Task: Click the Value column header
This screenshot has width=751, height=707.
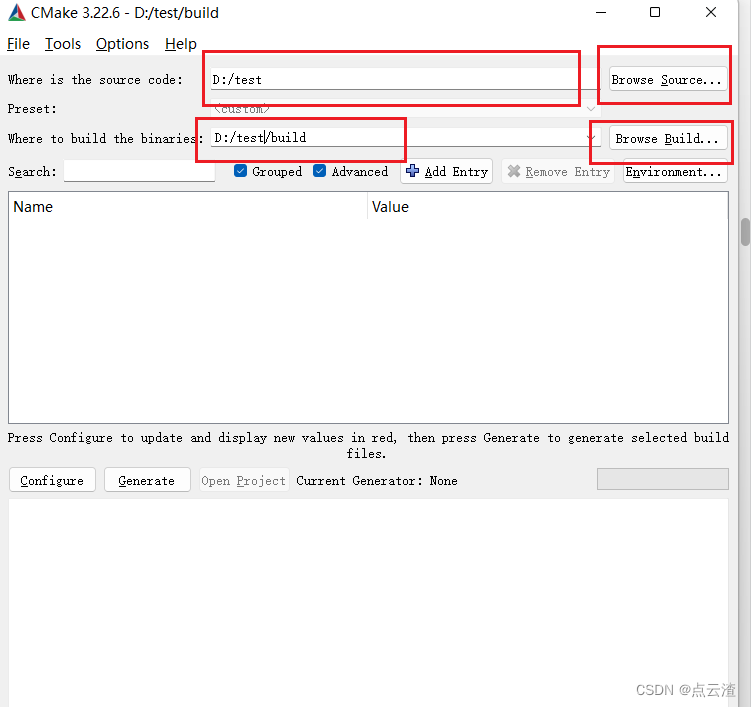Action: (x=548, y=207)
